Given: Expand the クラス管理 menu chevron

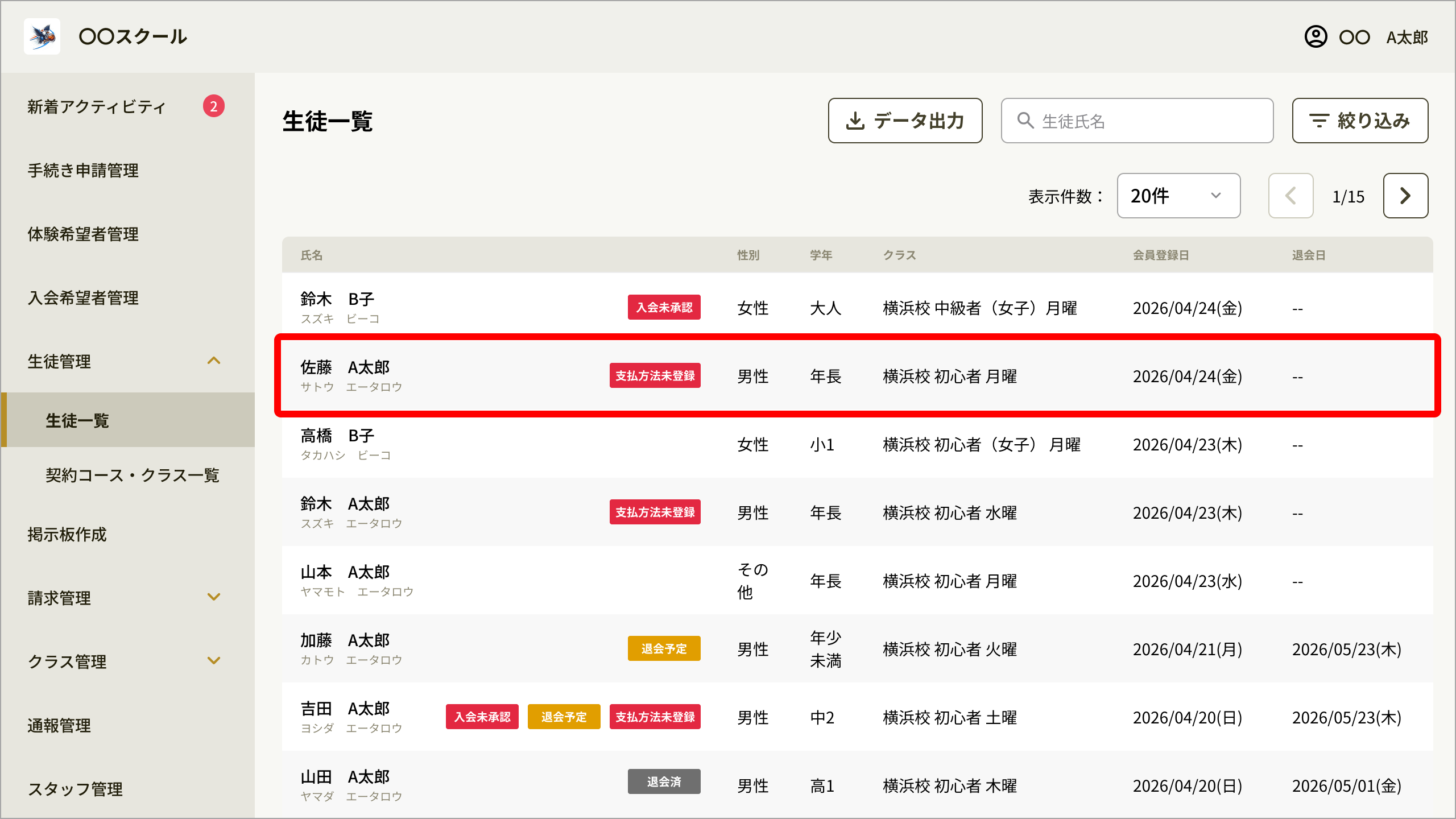Looking at the screenshot, I should [x=214, y=661].
